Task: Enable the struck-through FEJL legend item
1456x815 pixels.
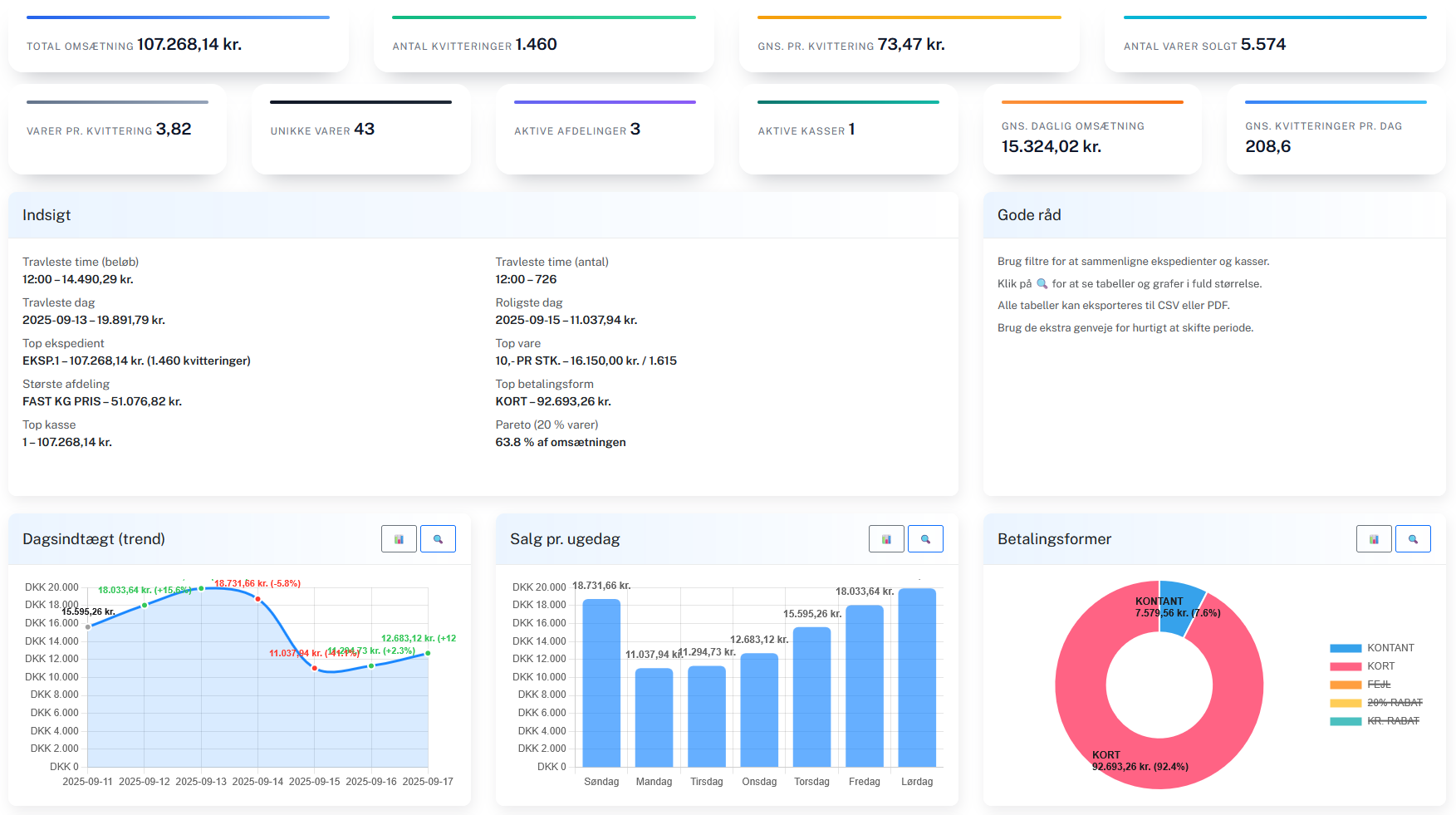Action: 1379,685
